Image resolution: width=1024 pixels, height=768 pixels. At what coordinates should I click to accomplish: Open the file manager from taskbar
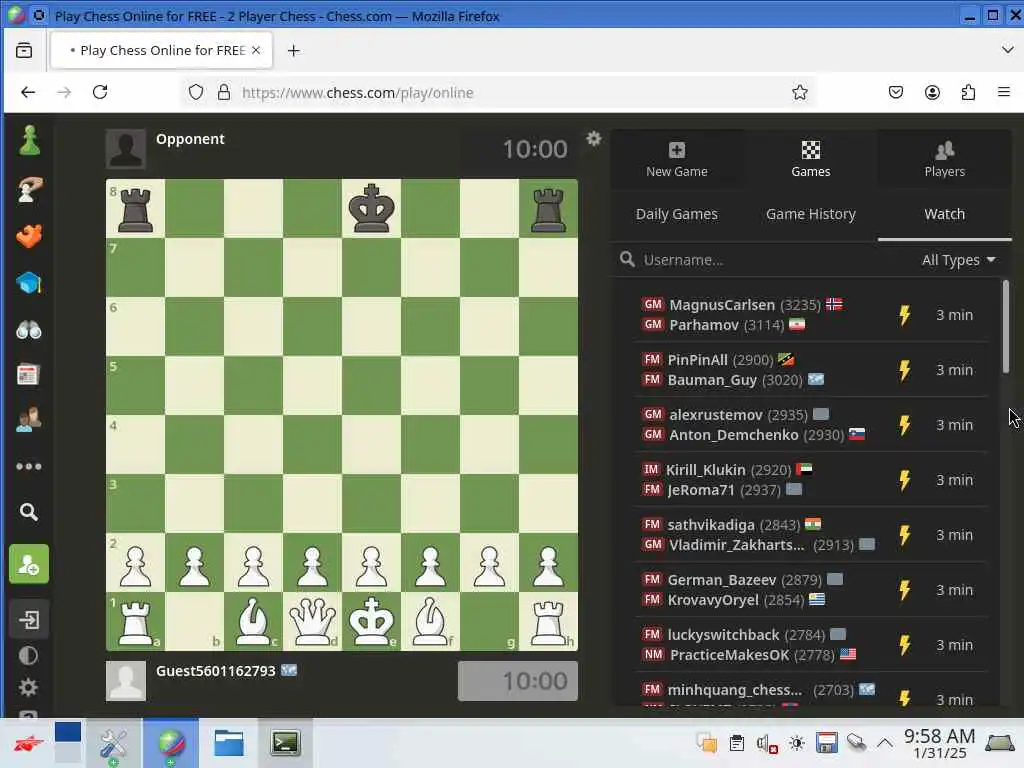(229, 743)
